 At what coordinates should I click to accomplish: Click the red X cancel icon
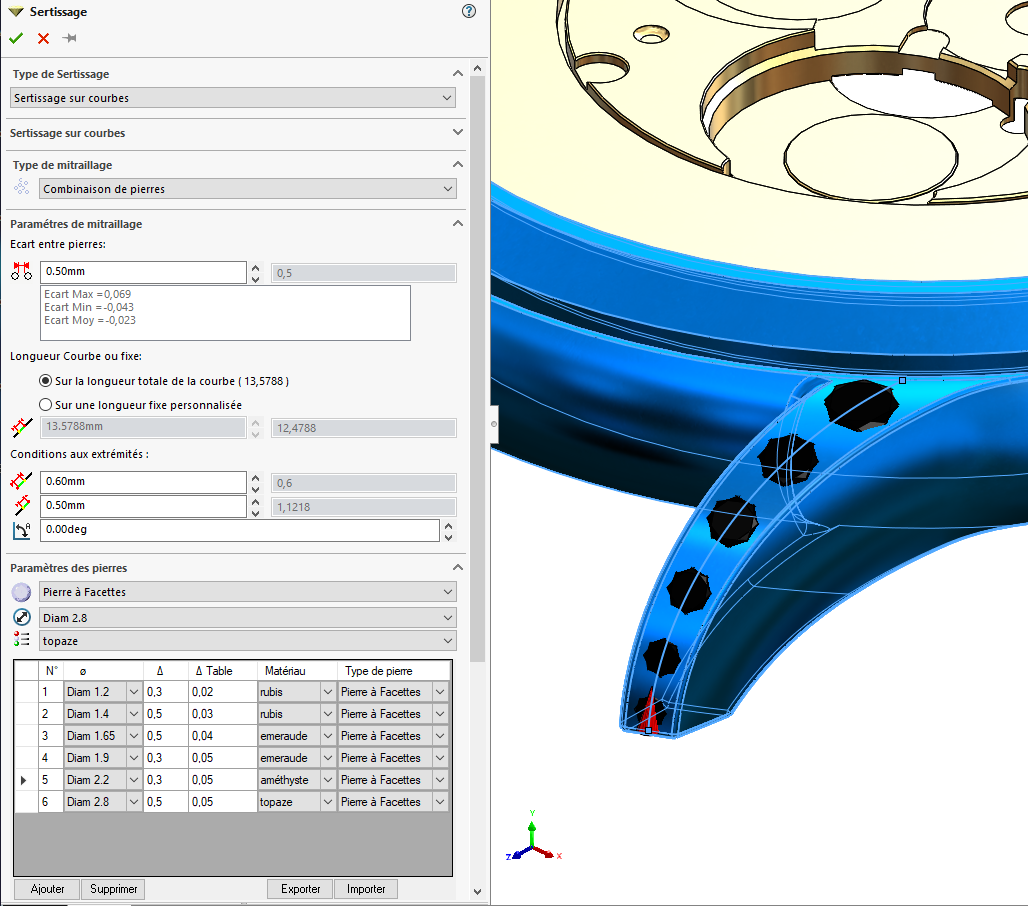pyautogui.click(x=43, y=38)
